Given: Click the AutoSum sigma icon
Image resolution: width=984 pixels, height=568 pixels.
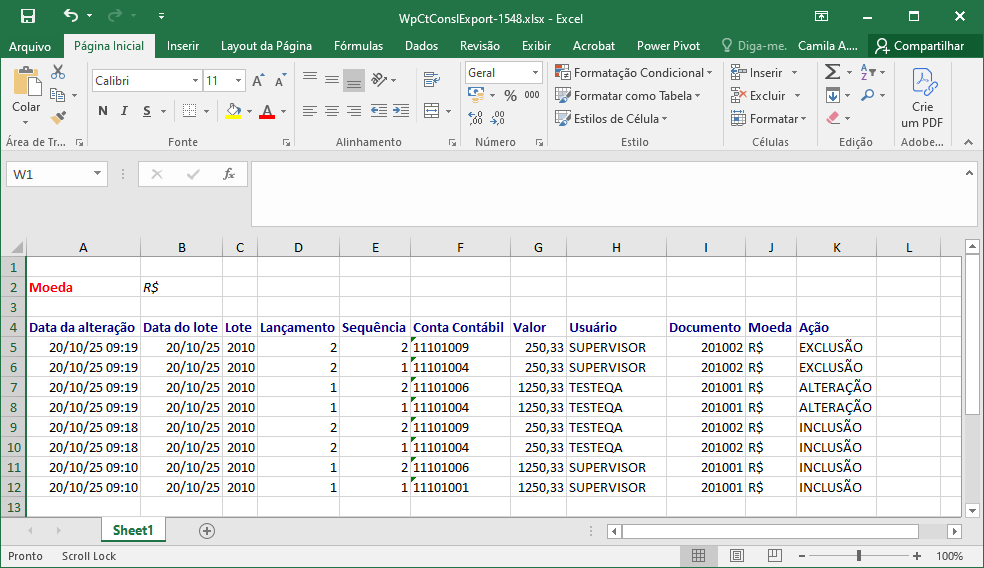Looking at the screenshot, I should [x=832, y=72].
